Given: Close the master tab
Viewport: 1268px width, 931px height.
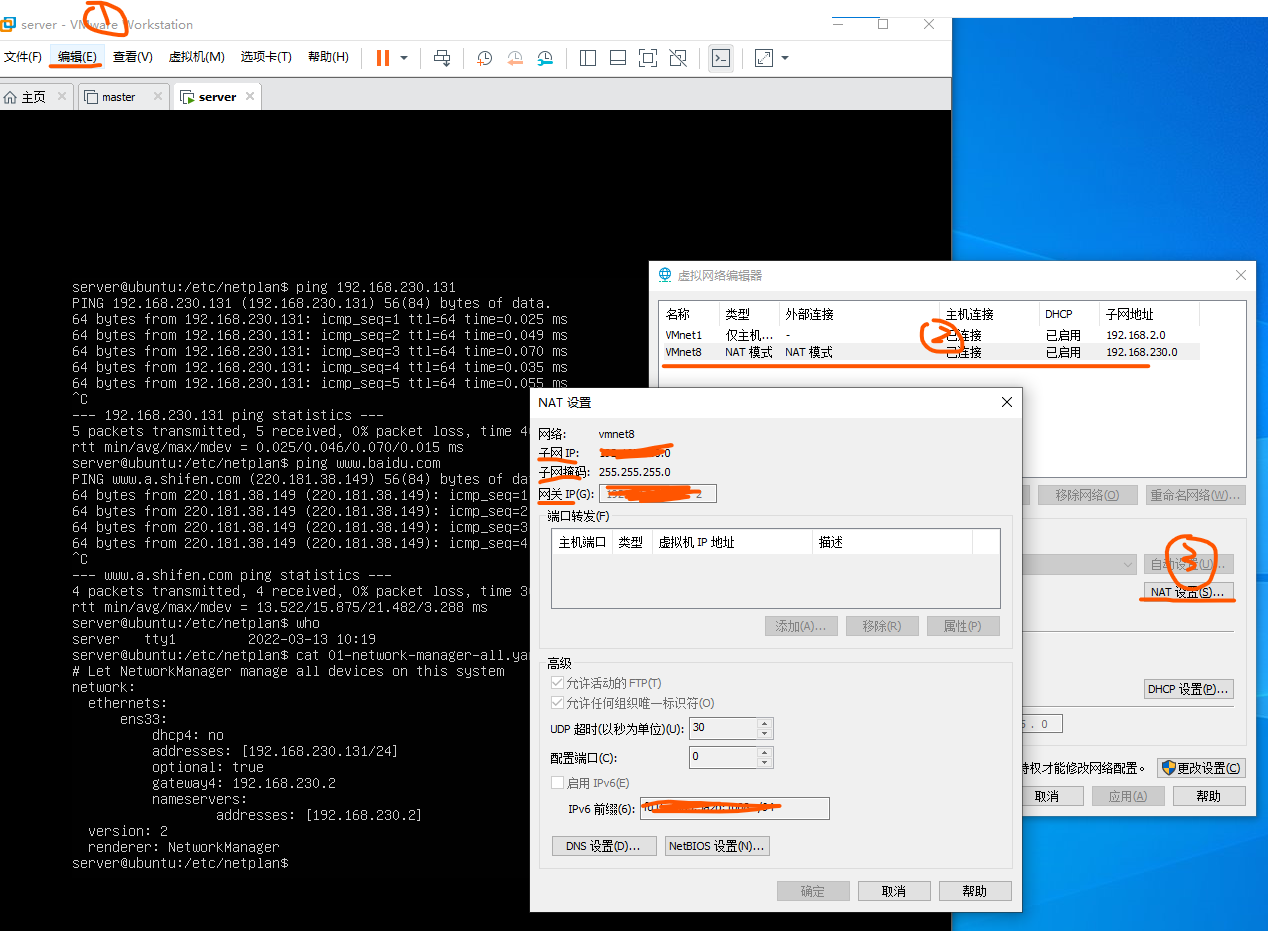Looking at the screenshot, I should click(157, 97).
